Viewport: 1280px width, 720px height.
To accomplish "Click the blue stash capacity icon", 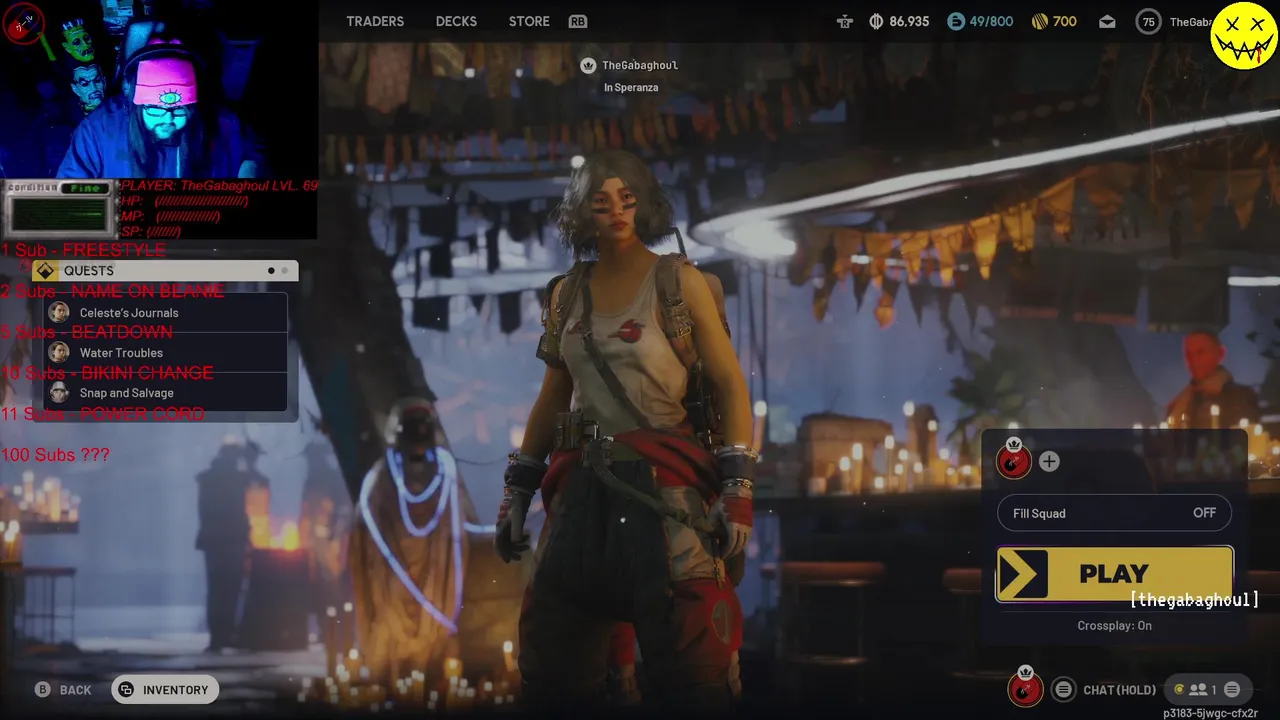I will pyautogui.click(x=956, y=21).
